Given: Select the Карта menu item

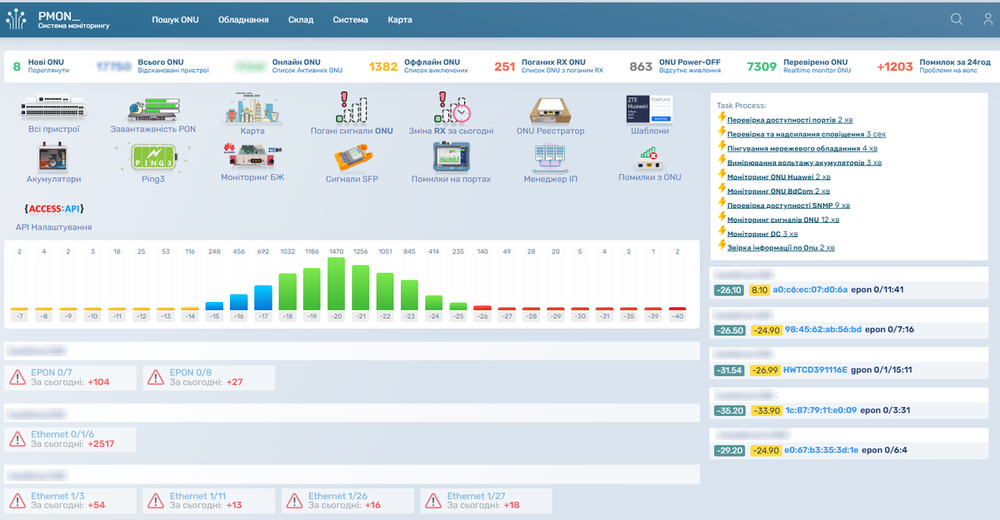Looking at the screenshot, I should [x=400, y=20].
